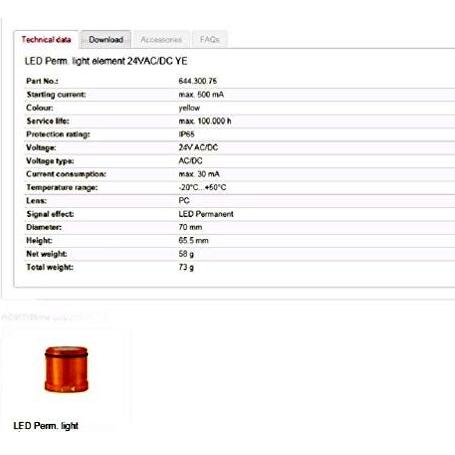
Task: Open the Accessories tab
Action: (161, 40)
